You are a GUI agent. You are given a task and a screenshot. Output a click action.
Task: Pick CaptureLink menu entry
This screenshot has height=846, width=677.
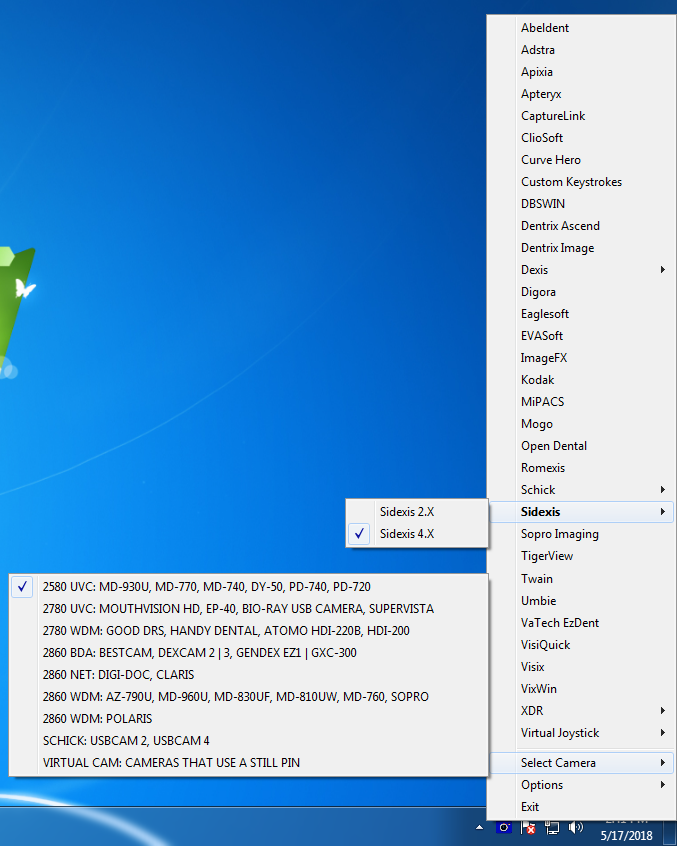point(582,115)
